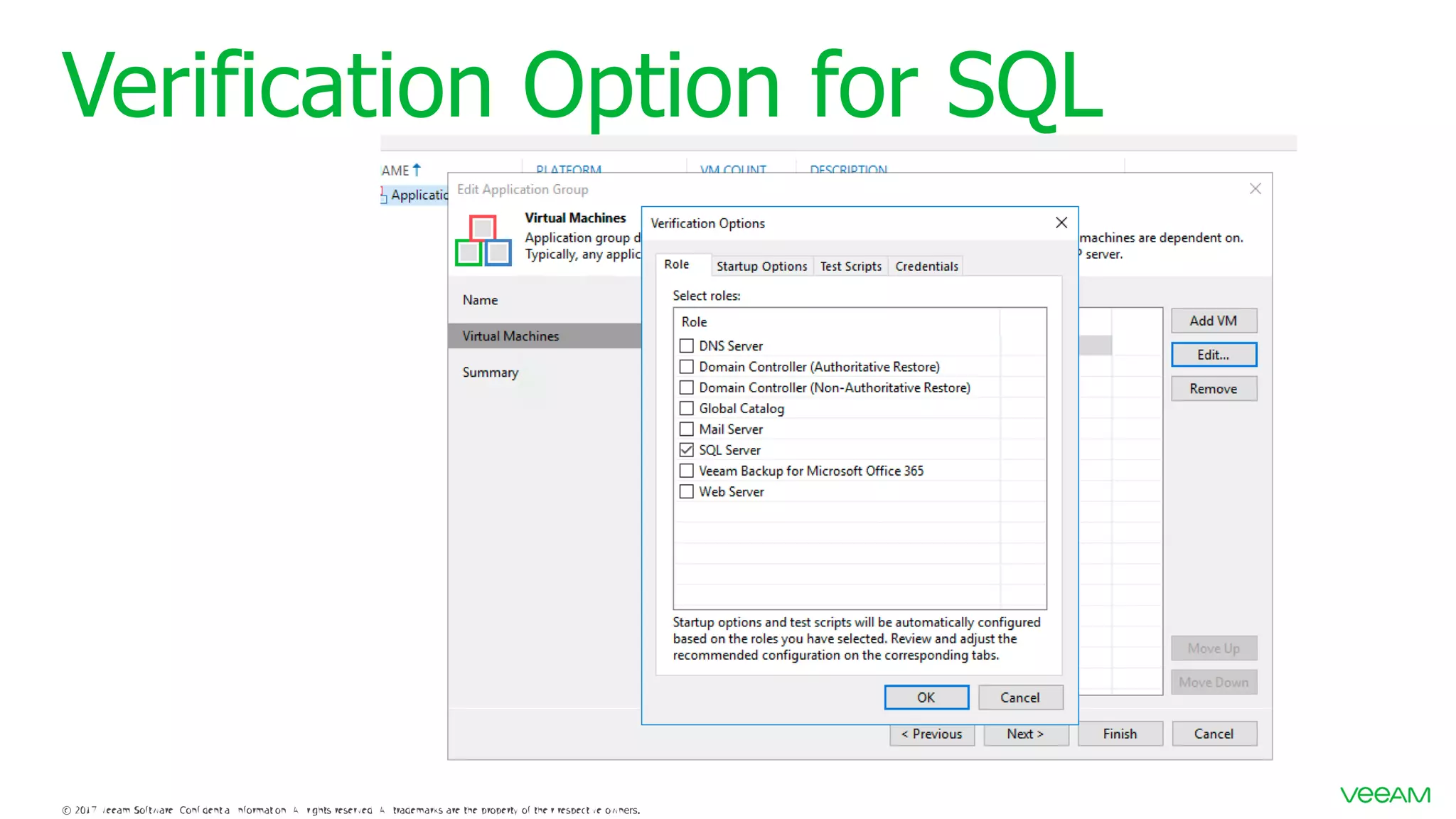Uncheck the SQL Server role
This screenshot has height=819, width=1456.
[x=686, y=450]
